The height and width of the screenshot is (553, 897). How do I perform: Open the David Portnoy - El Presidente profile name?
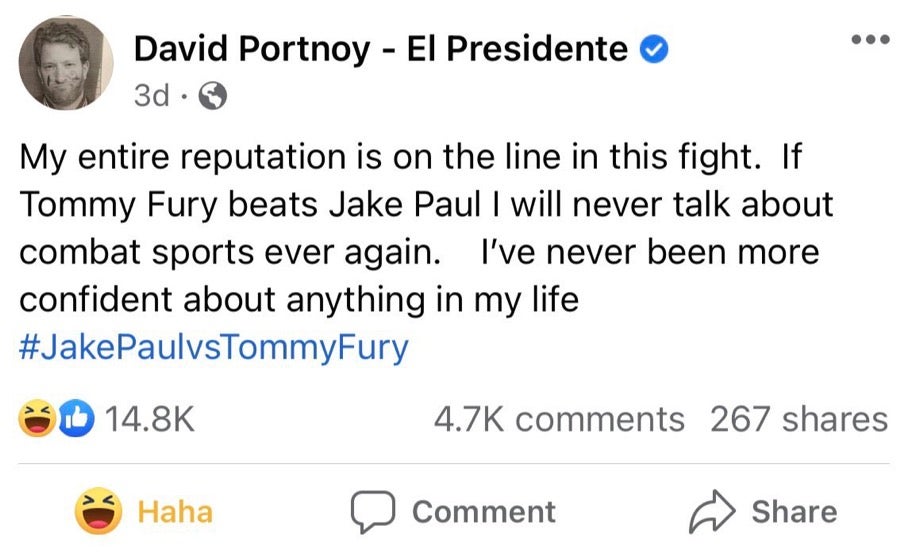(381, 47)
